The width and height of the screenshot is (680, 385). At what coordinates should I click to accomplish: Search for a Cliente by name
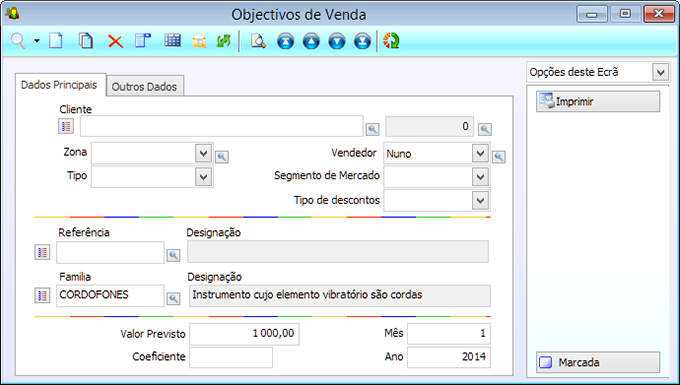point(373,129)
